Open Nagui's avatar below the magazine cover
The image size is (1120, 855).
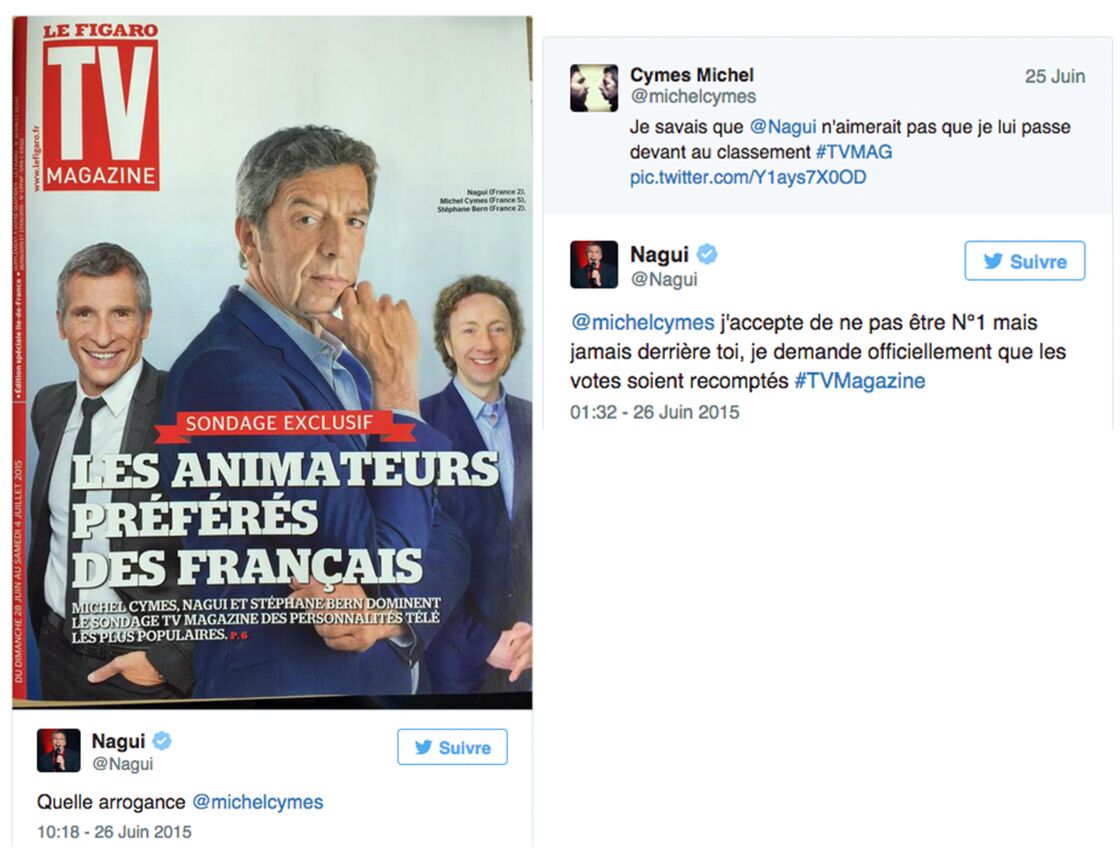pyautogui.click(x=59, y=751)
